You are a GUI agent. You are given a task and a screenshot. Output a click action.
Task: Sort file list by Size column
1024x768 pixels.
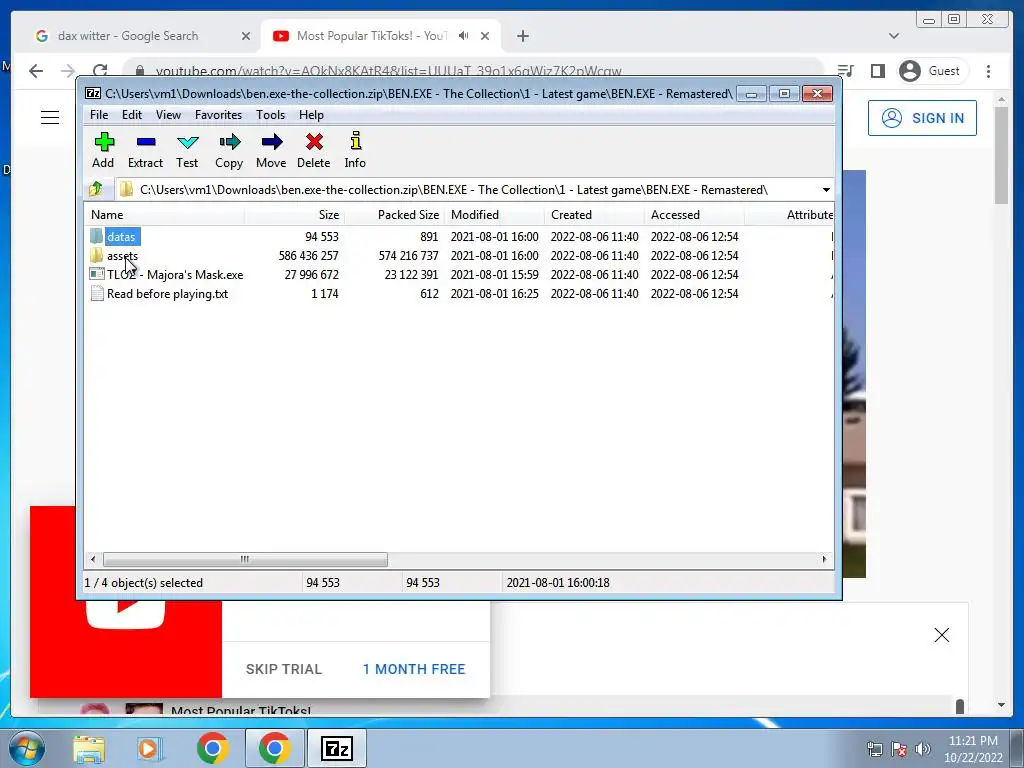(x=295, y=215)
